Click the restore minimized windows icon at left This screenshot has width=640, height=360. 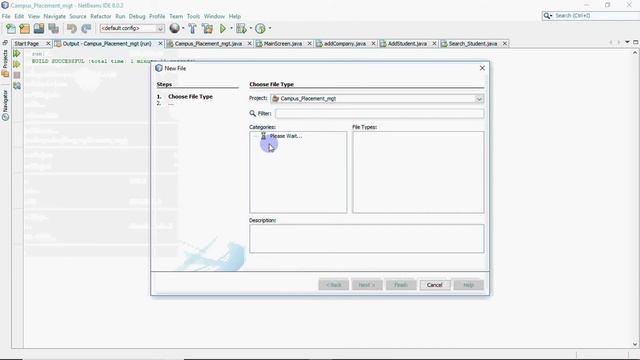pyautogui.click(x=5, y=42)
